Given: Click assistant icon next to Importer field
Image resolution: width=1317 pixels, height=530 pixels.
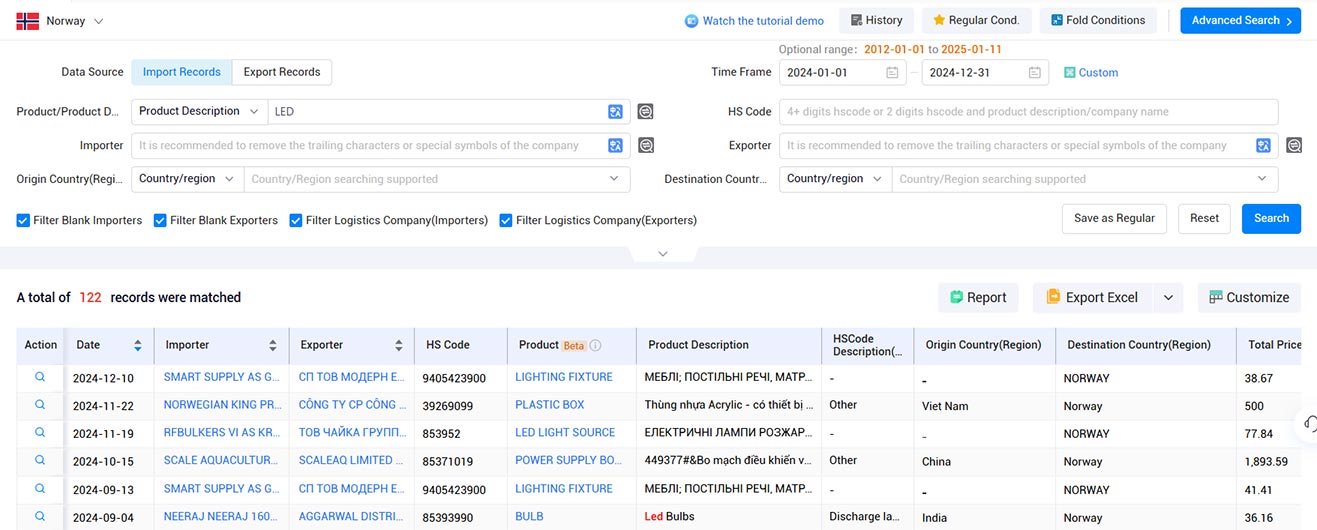Looking at the screenshot, I should pos(646,146).
